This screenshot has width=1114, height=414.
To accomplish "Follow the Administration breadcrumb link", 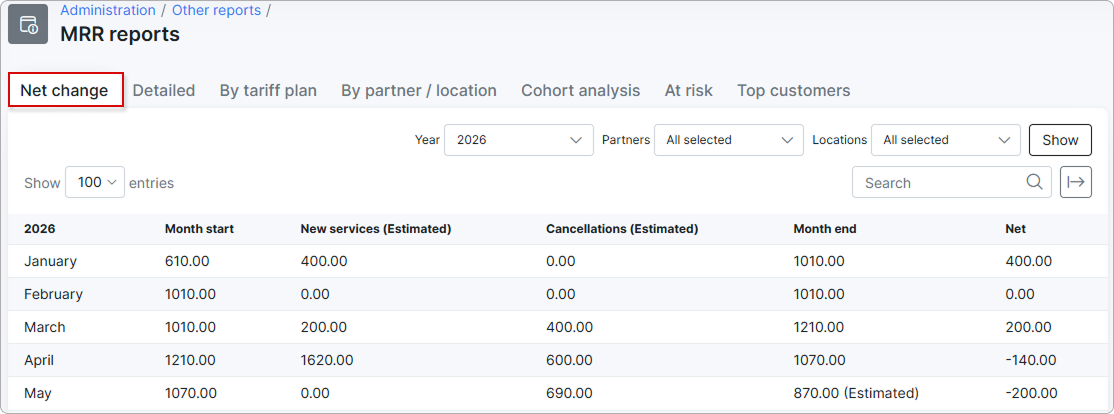I will pos(108,10).
